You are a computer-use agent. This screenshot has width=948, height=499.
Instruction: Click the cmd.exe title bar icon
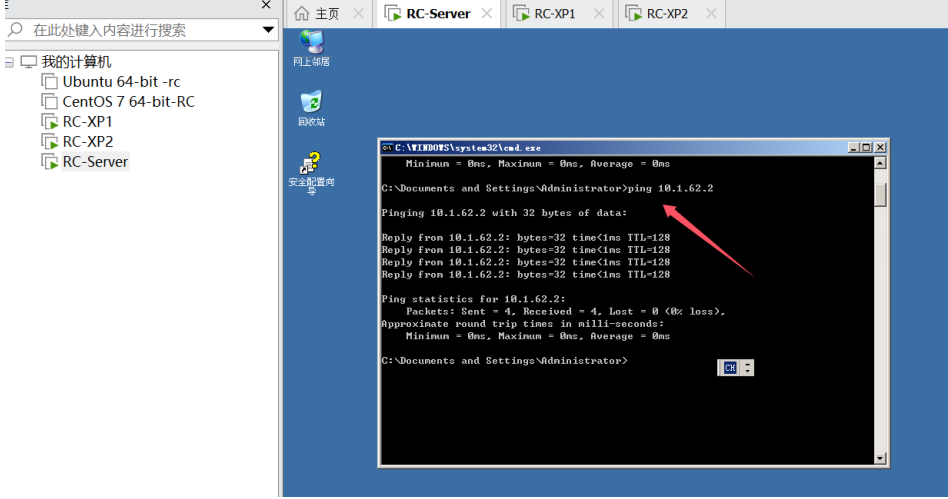(387, 148)
